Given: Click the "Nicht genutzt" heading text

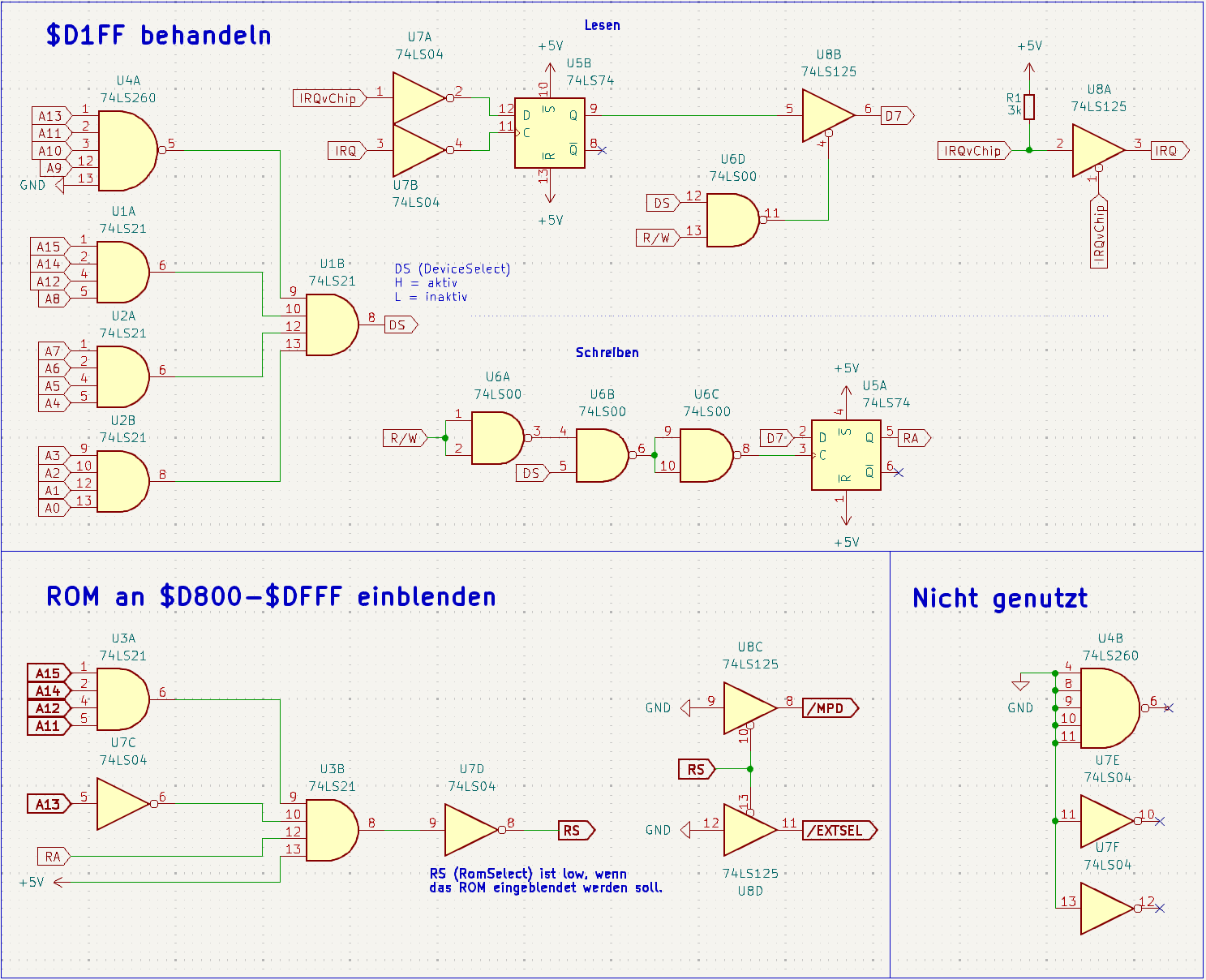Looking at the screenshot, I should (x=999, y=599).
